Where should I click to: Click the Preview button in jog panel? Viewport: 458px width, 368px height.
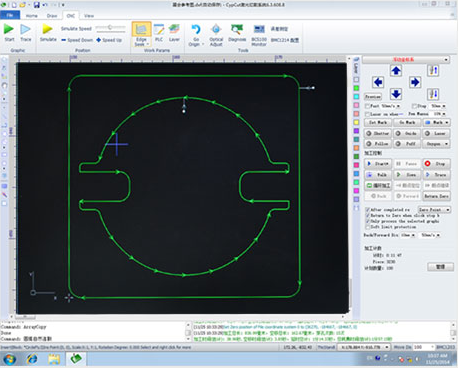[373, 97]
